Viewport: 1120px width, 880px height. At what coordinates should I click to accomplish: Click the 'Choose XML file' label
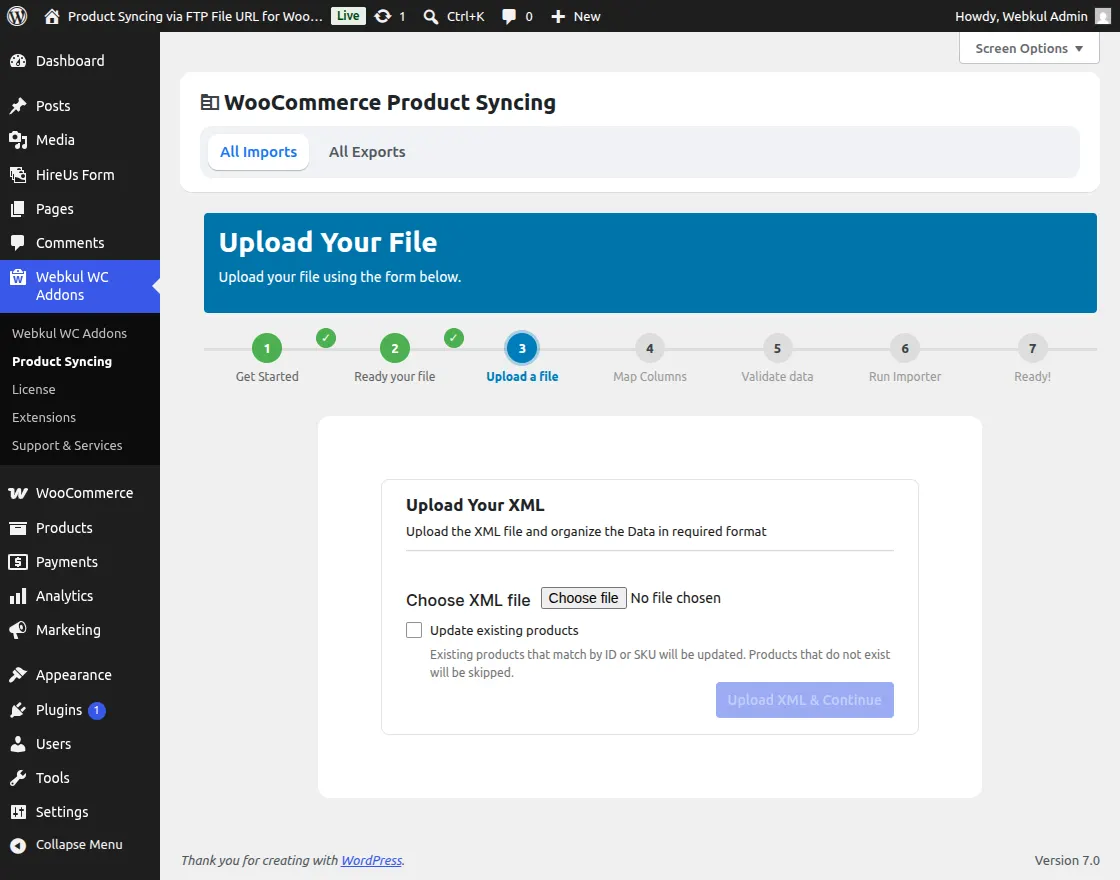pos(469,600)
